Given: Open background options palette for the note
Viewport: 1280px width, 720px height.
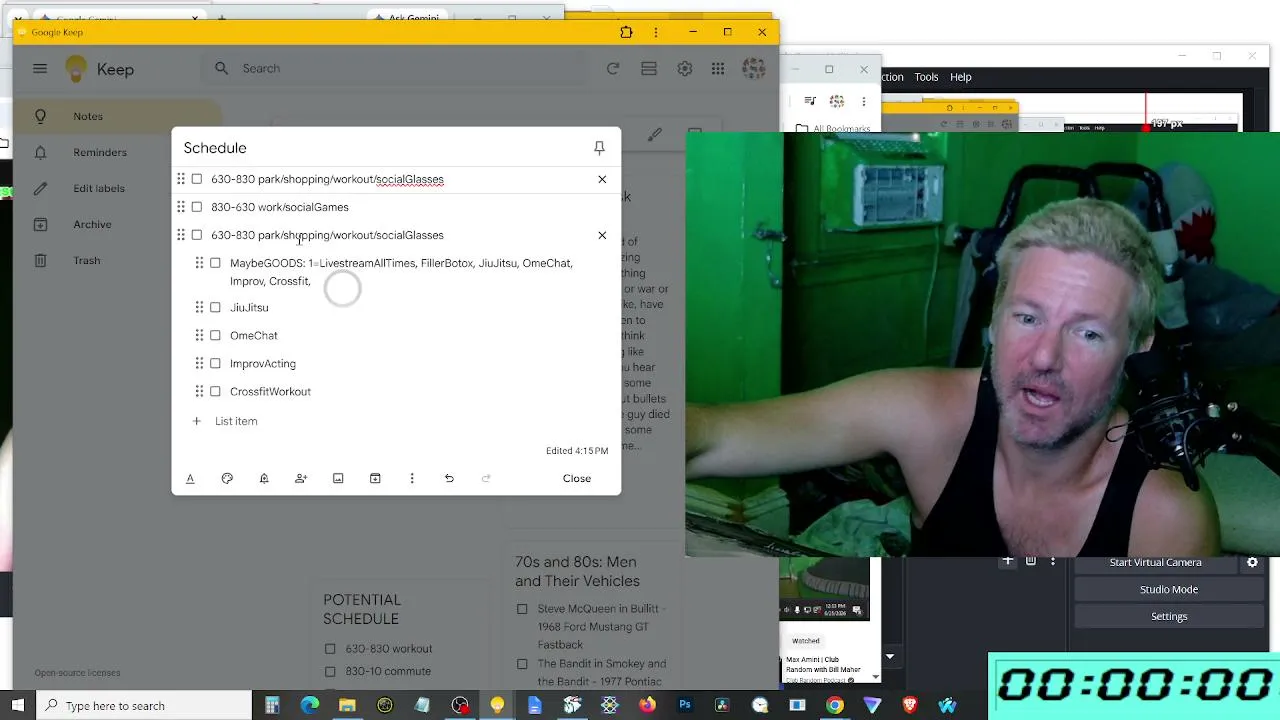Looking at the screenshot, I should [x=227, y=479].
